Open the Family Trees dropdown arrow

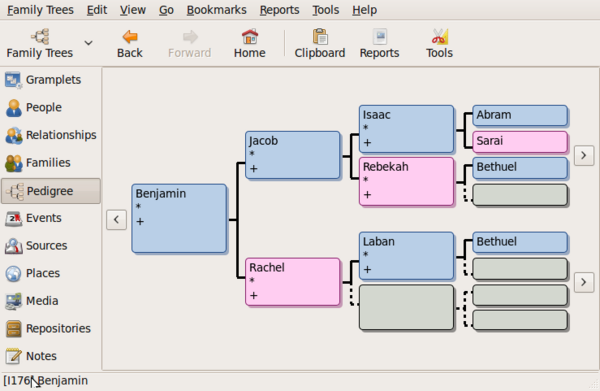[x=88, y=43]
